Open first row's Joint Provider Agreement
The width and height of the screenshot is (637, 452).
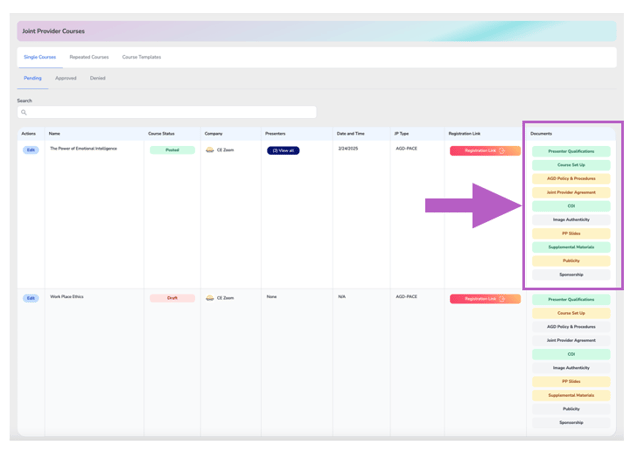tap(571, 193)
